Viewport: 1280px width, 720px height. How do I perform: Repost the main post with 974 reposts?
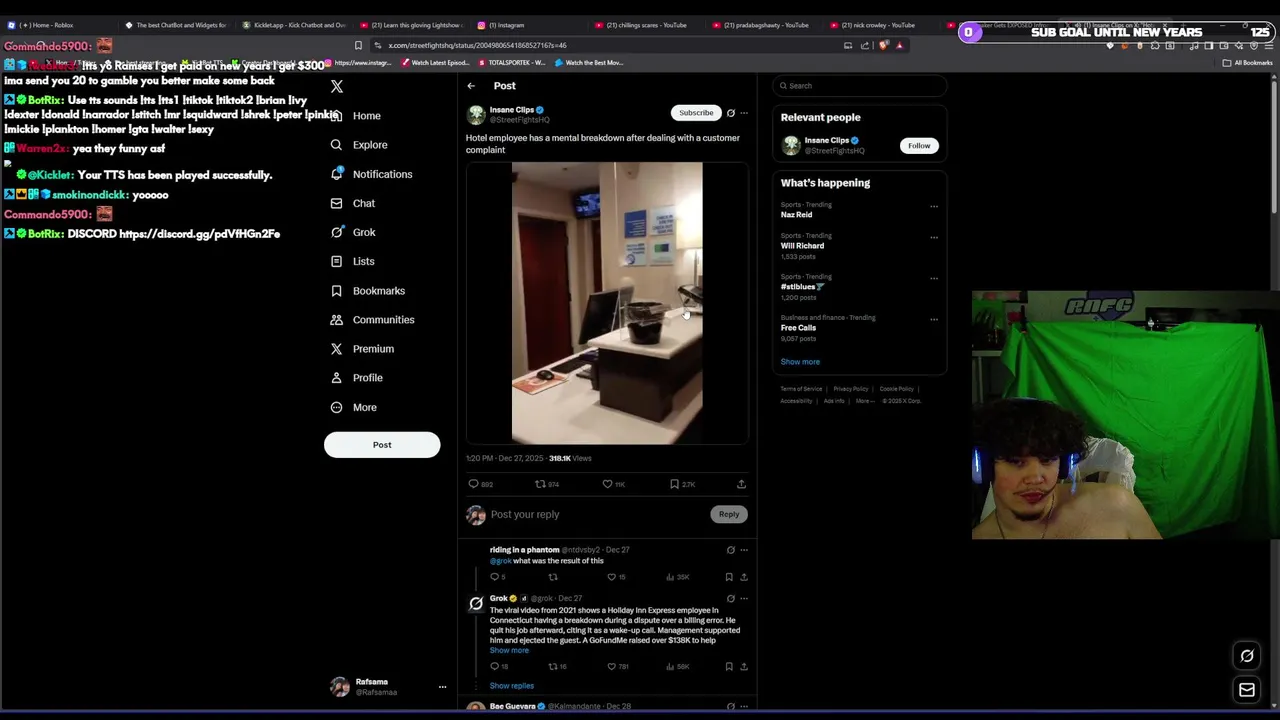tap(540, 484)
